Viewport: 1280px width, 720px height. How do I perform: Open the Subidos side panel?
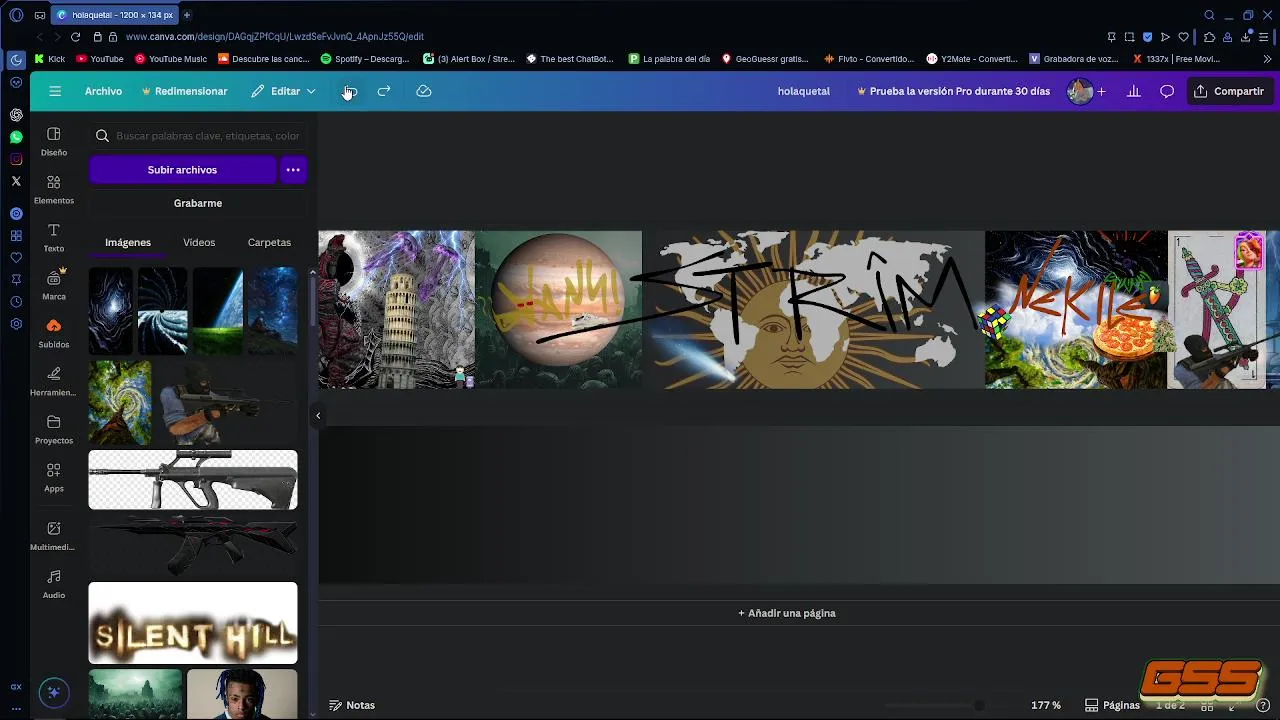tap(54, 334)
